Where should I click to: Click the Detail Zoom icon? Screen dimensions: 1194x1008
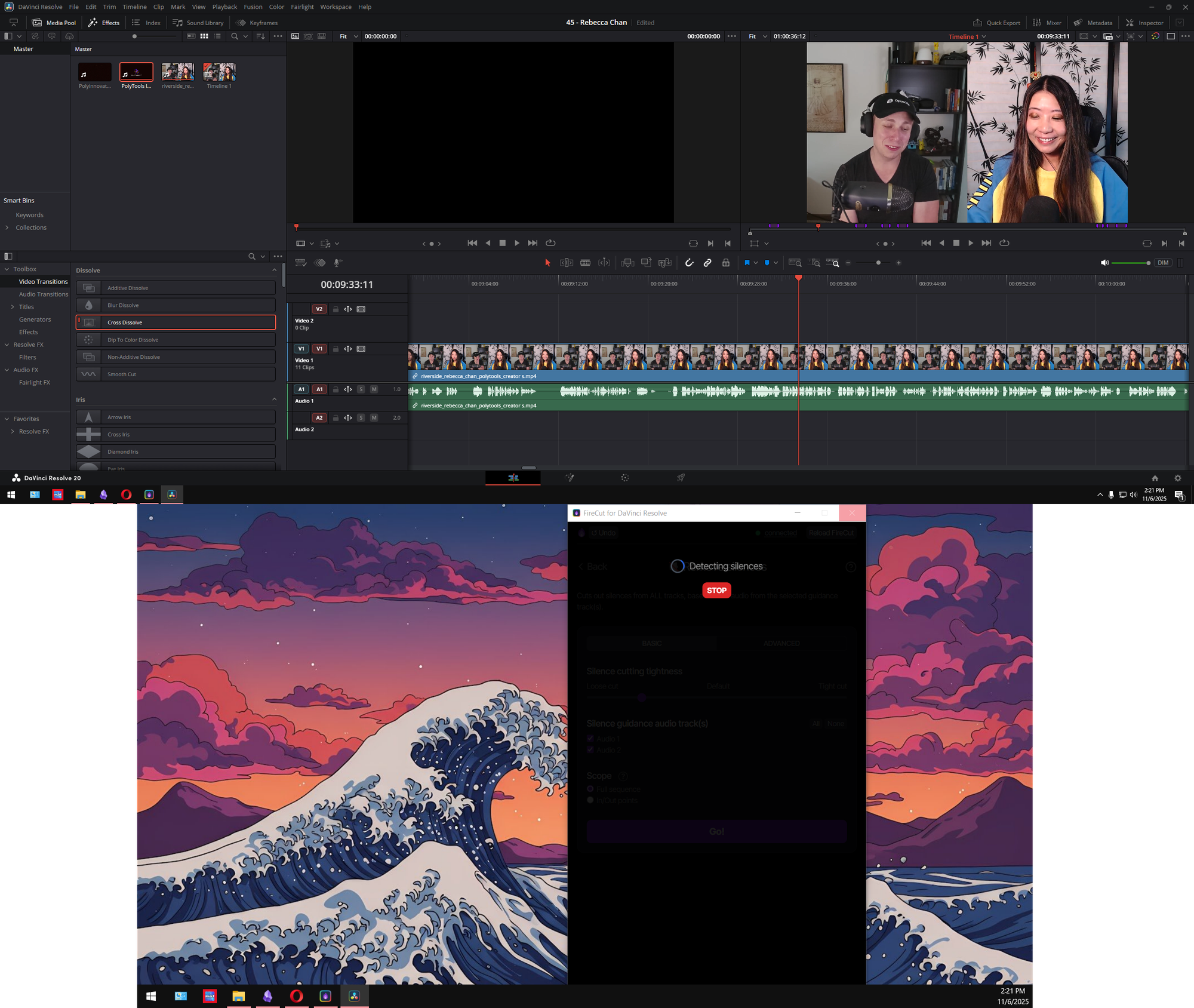point(815,263)
